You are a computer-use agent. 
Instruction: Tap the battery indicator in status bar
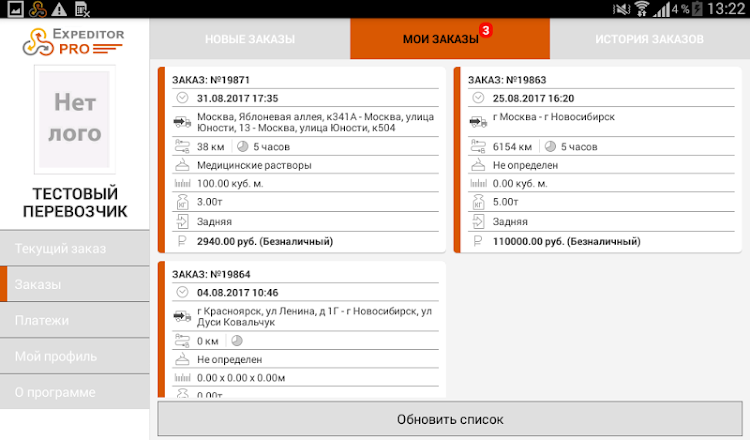(697, 9)
